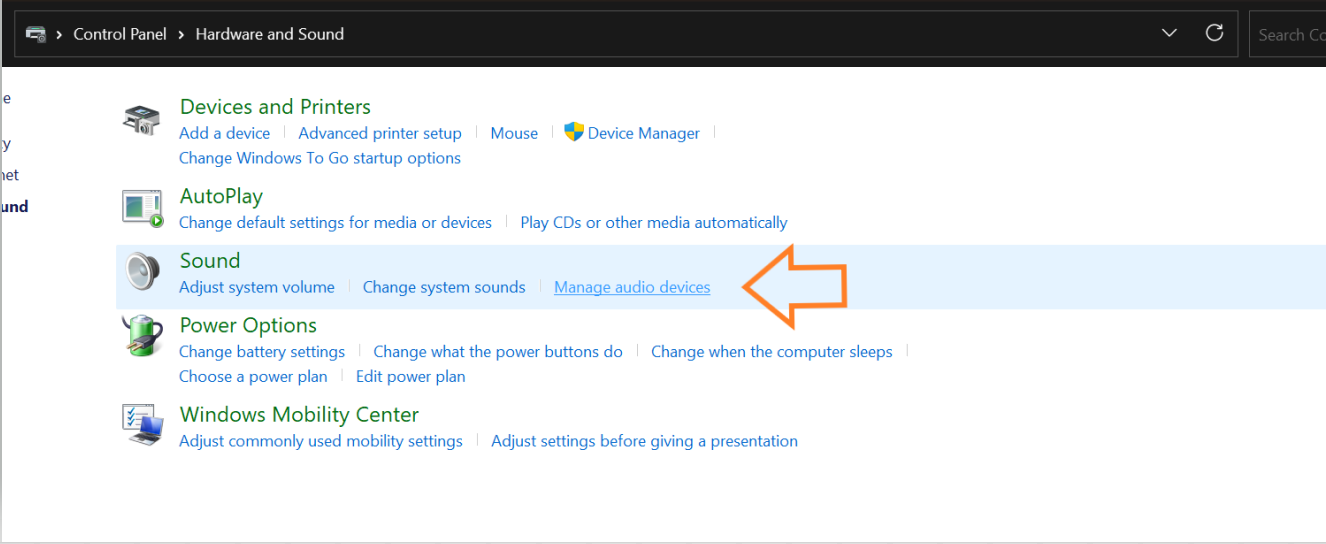Open Adjust system volume link
The width and height of the screenshot is (1326, 544).
point(257,287)
